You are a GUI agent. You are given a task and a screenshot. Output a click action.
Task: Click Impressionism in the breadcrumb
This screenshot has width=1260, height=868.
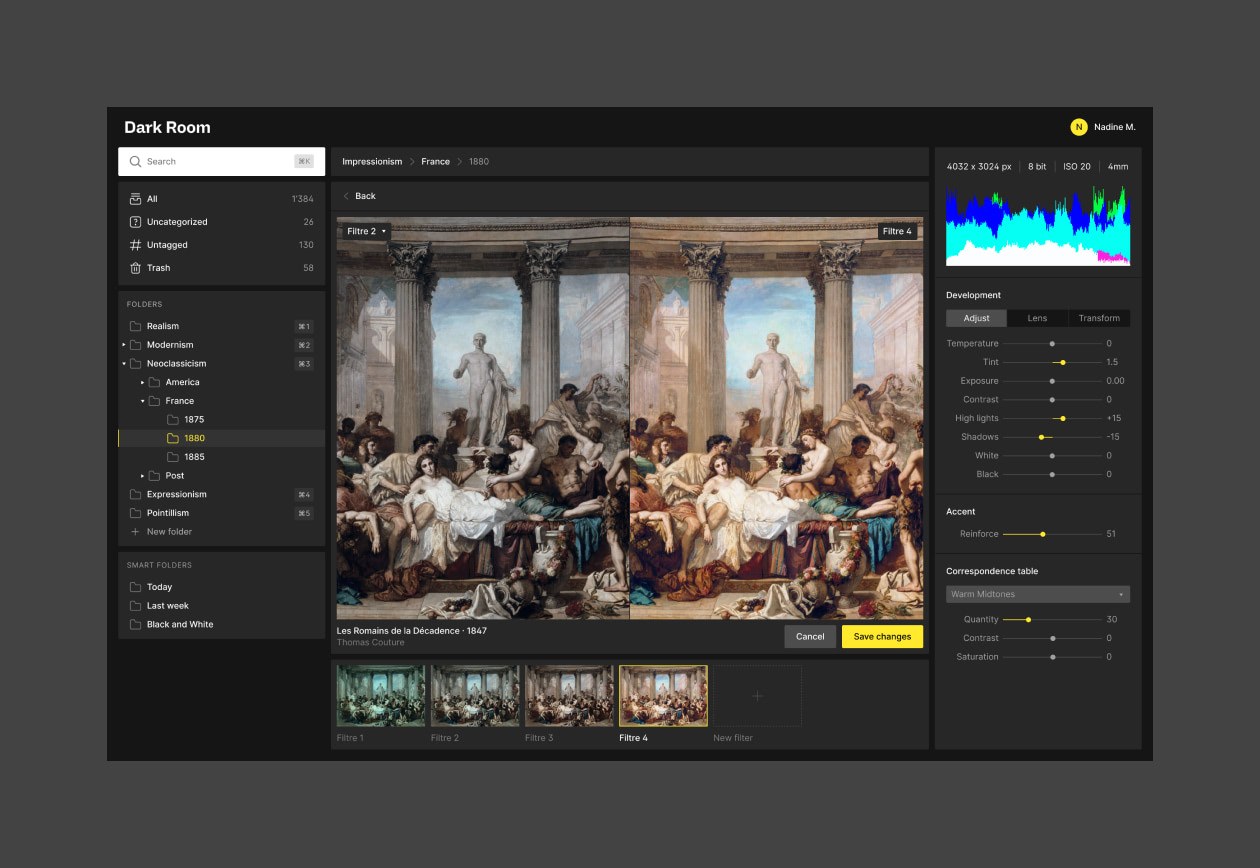pos(372,161)
